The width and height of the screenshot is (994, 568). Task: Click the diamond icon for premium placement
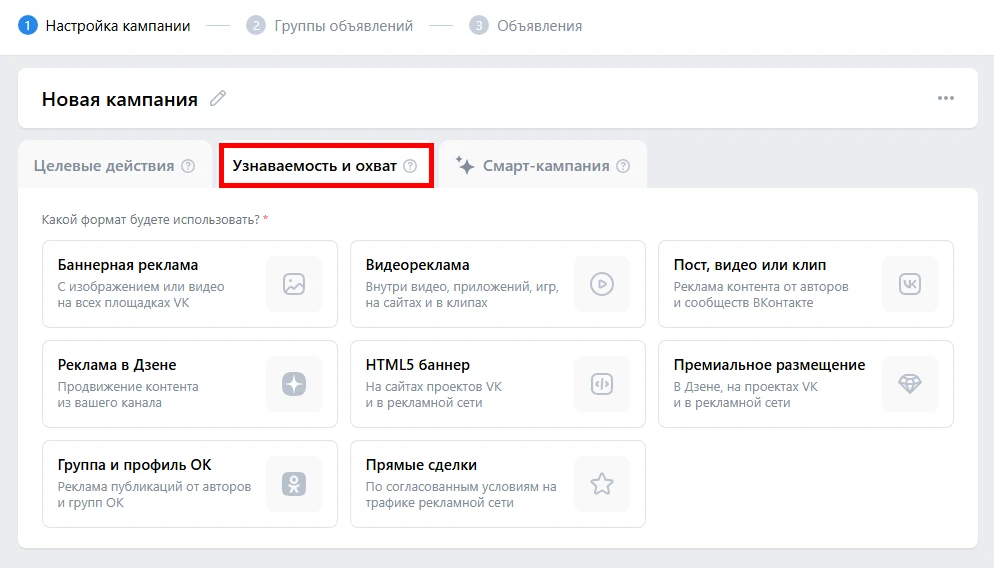click(x=909, y=384)
